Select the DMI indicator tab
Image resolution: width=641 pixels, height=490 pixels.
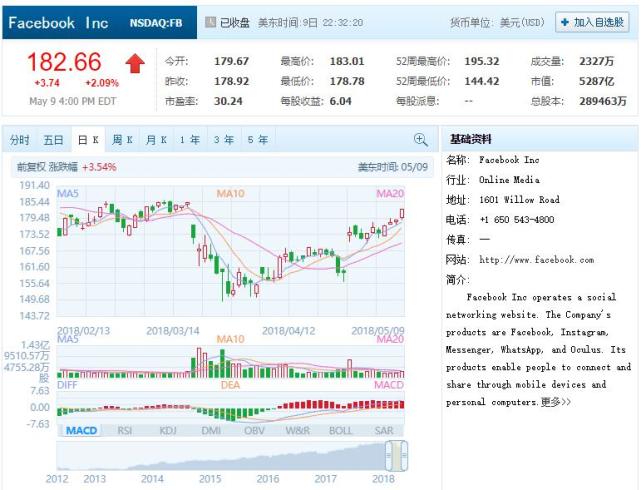(x=211, y=430)
